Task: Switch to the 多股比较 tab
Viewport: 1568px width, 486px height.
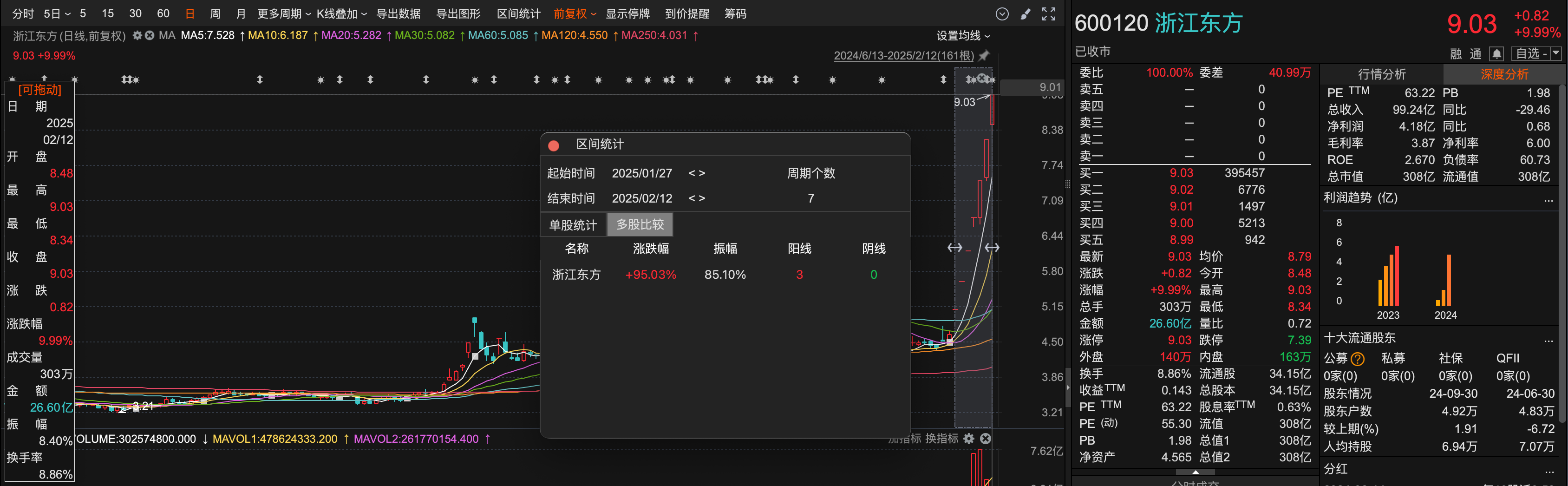Action: pos(640,224)
